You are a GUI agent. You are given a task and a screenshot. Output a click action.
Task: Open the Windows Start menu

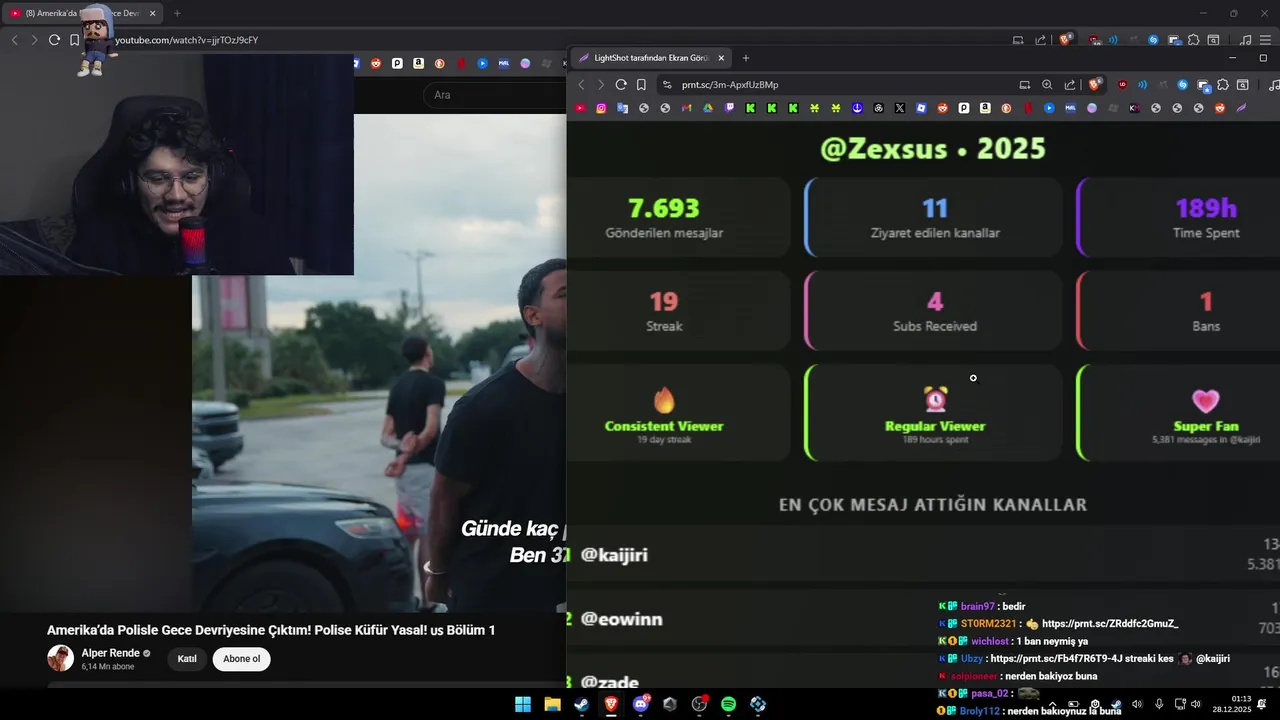tap(523, 704)
